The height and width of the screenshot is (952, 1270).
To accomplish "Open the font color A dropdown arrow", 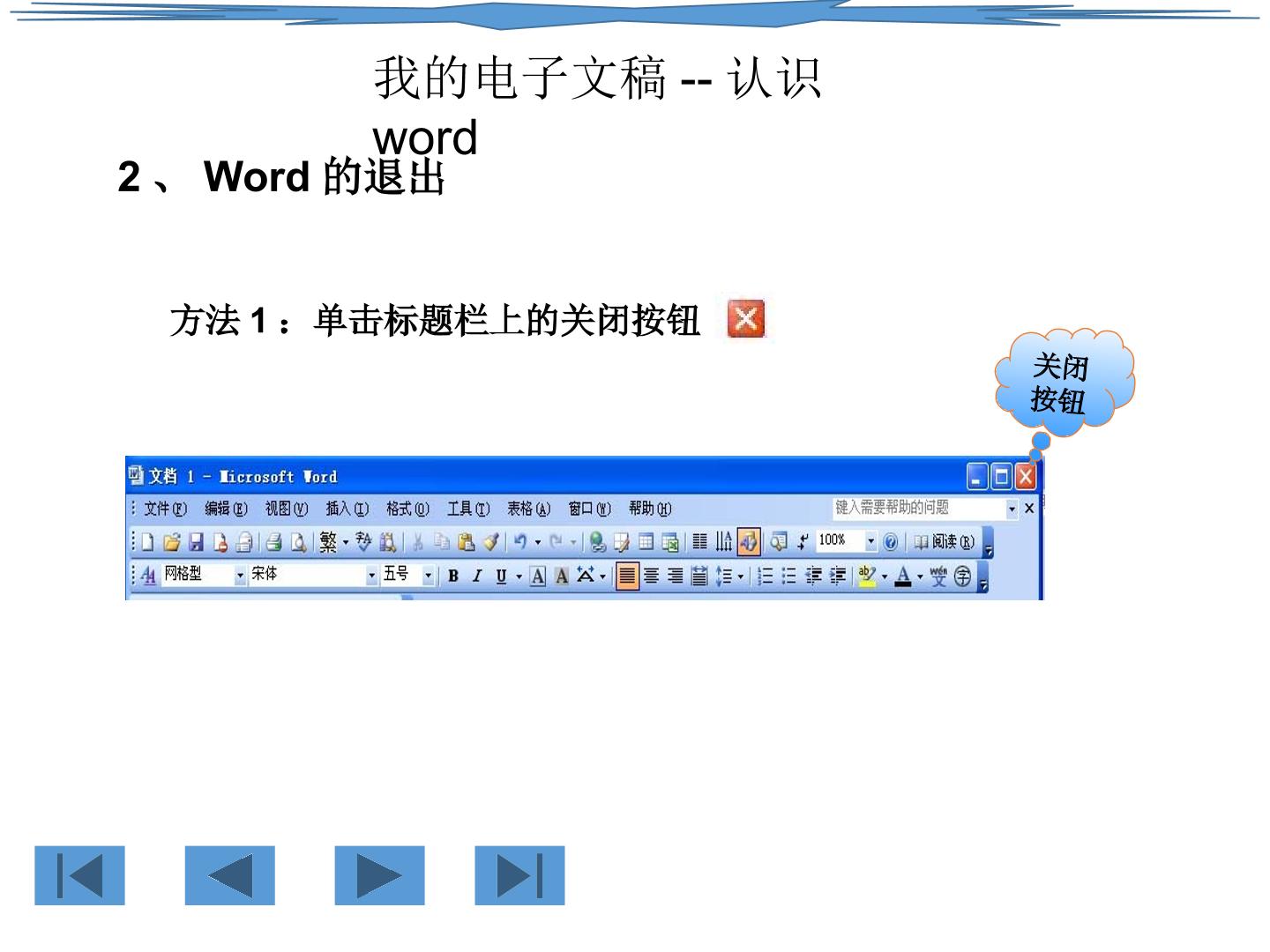I will (x=920, y=576).
